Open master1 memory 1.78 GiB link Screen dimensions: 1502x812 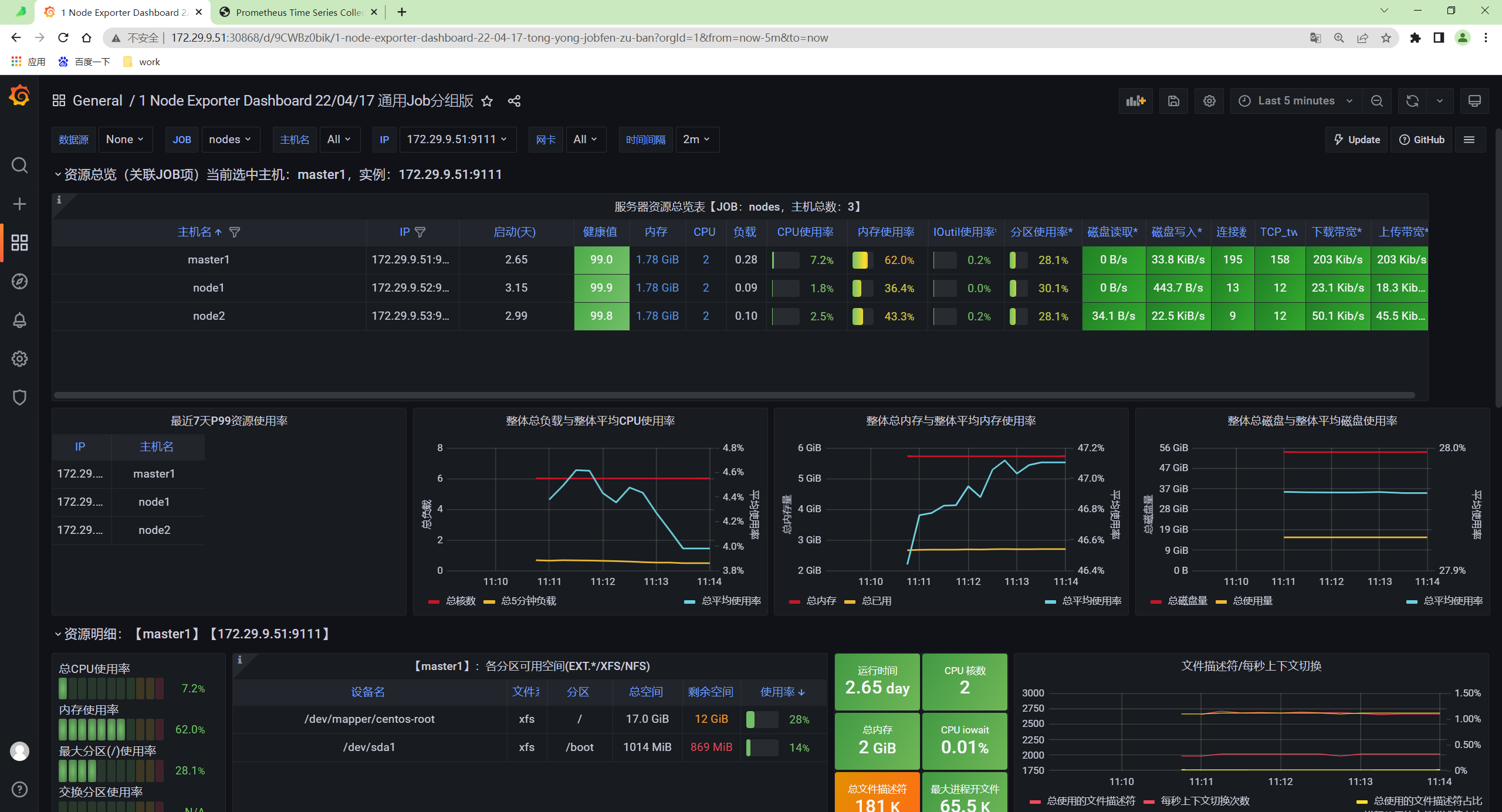pos(657,260)
